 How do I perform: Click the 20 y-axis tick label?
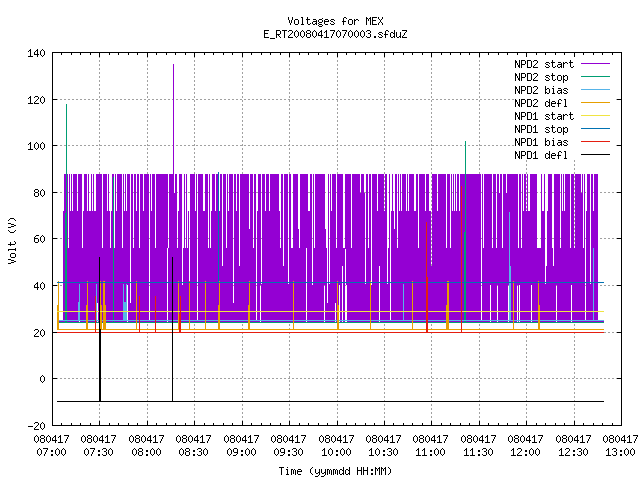[x=40, y=333]
